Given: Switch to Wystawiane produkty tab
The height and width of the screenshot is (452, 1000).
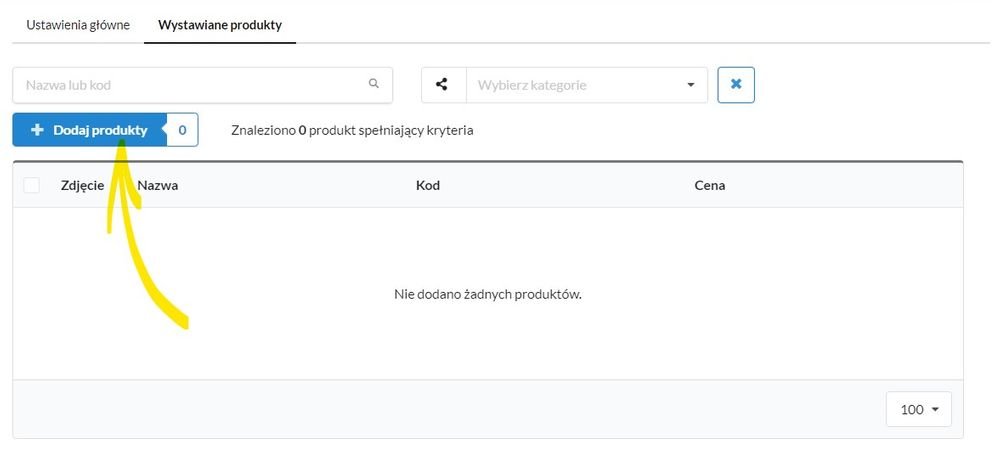Looking at the screenshot, I should 220,26.
